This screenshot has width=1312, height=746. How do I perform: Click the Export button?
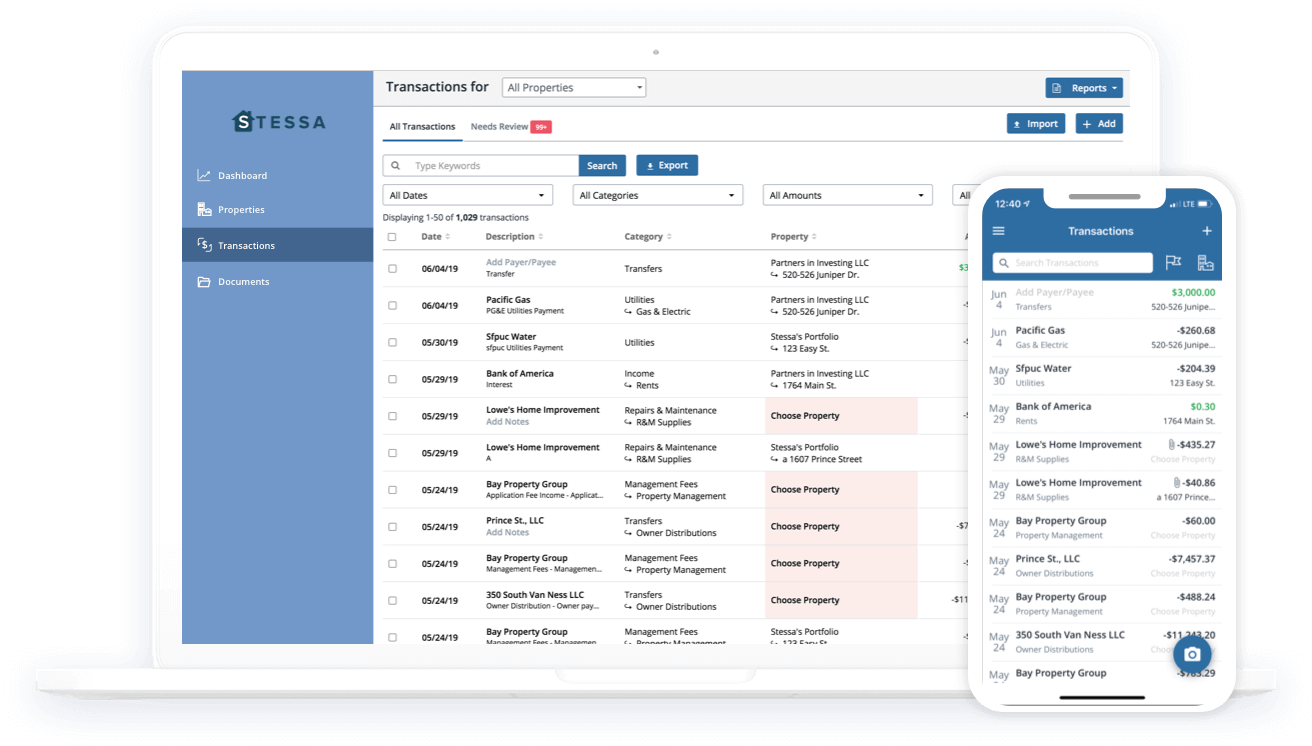[x=666, y=166]
